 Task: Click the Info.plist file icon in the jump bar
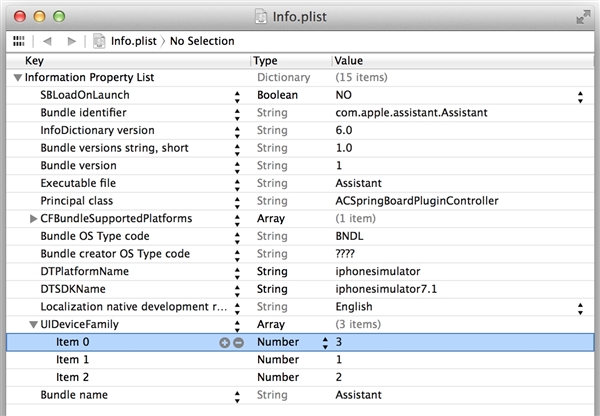(x=99, y=41)
